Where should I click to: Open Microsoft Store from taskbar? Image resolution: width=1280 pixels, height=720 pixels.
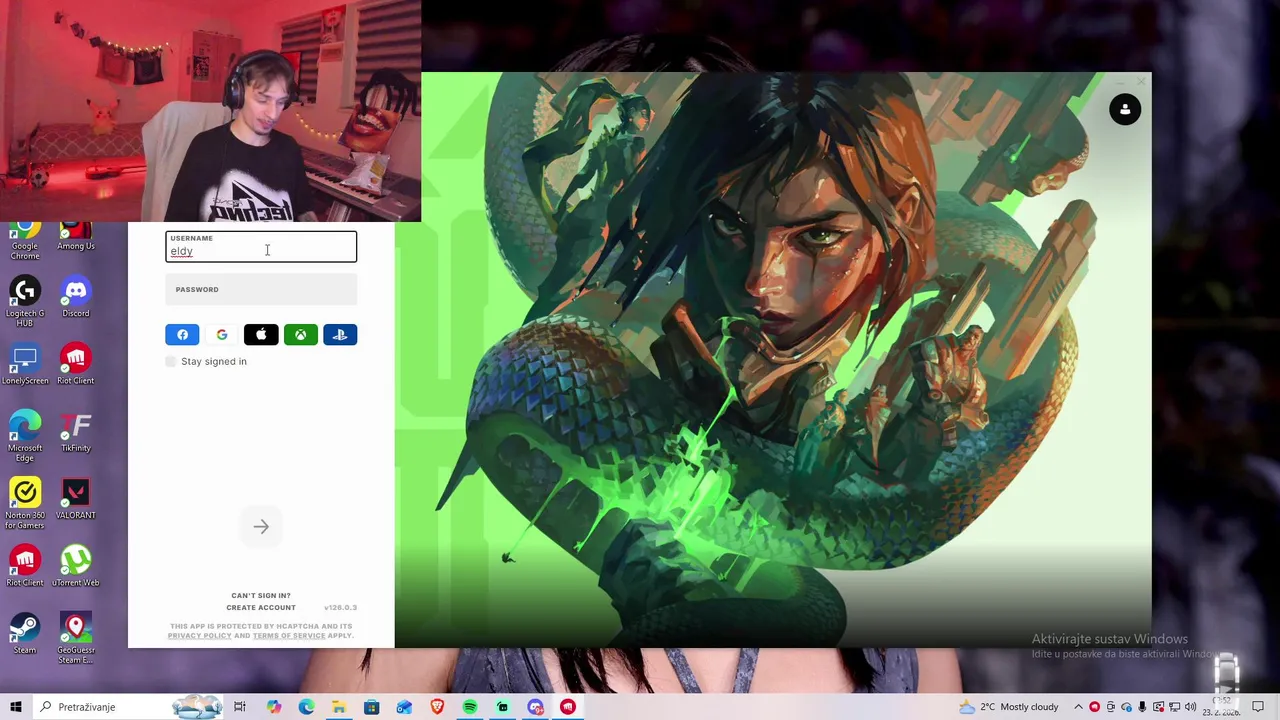pyautogui.click(x=371, y=707)
